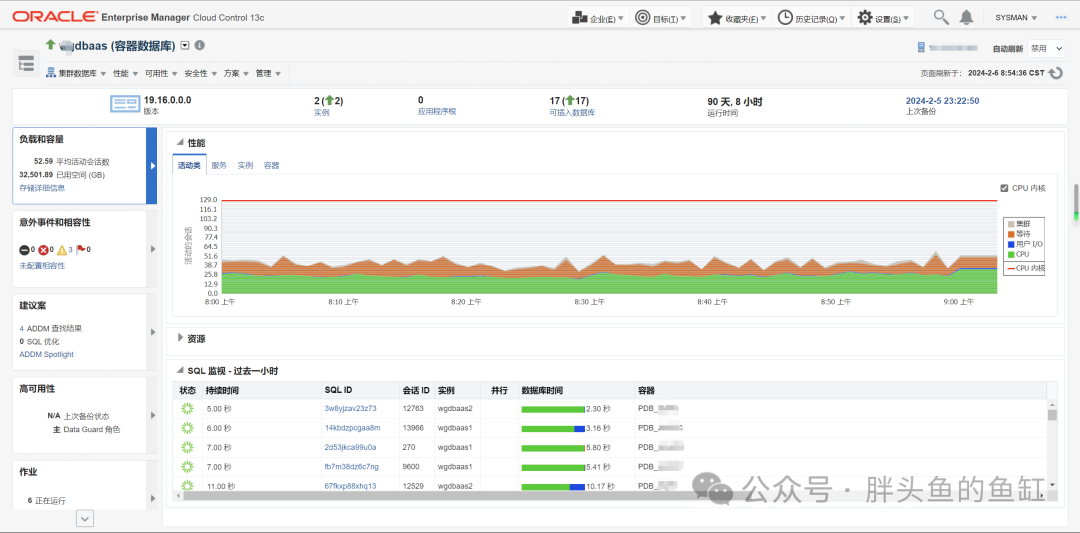Open the 未配置相容性 link
The image size is (1080, 533).
point(43,265)
